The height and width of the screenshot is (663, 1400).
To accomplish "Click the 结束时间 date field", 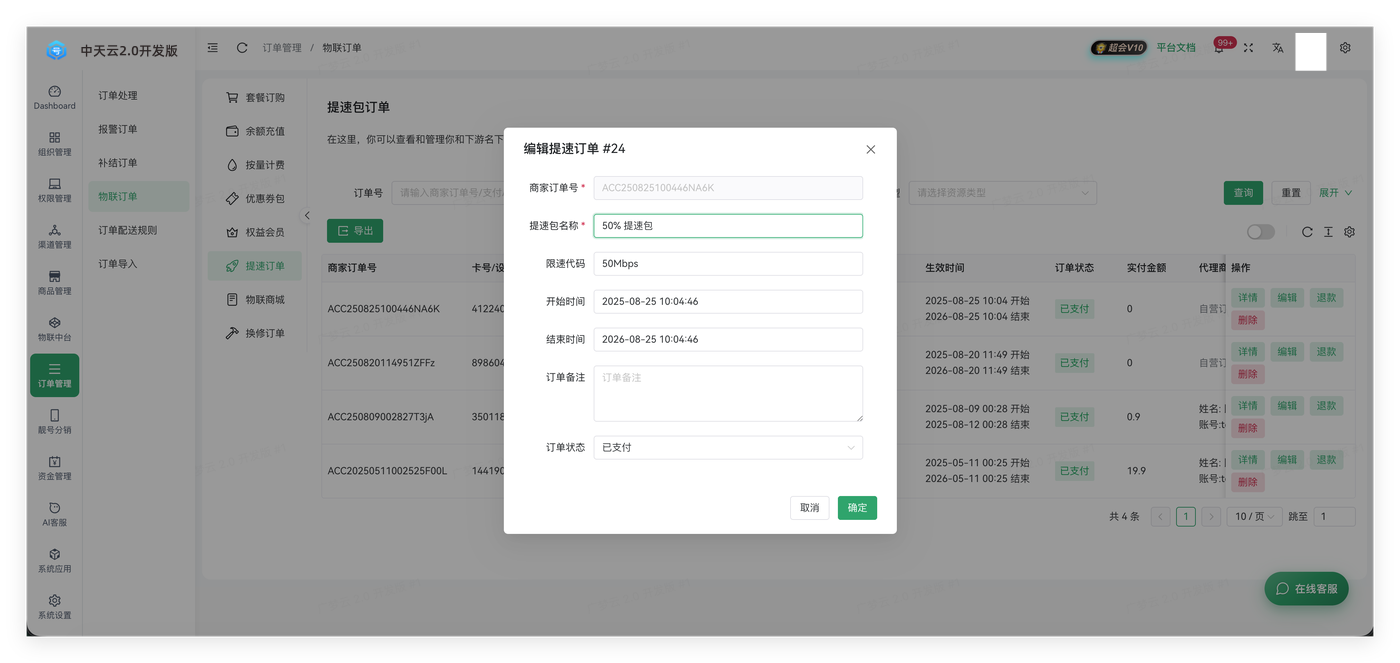I will [x=728, y=340].
